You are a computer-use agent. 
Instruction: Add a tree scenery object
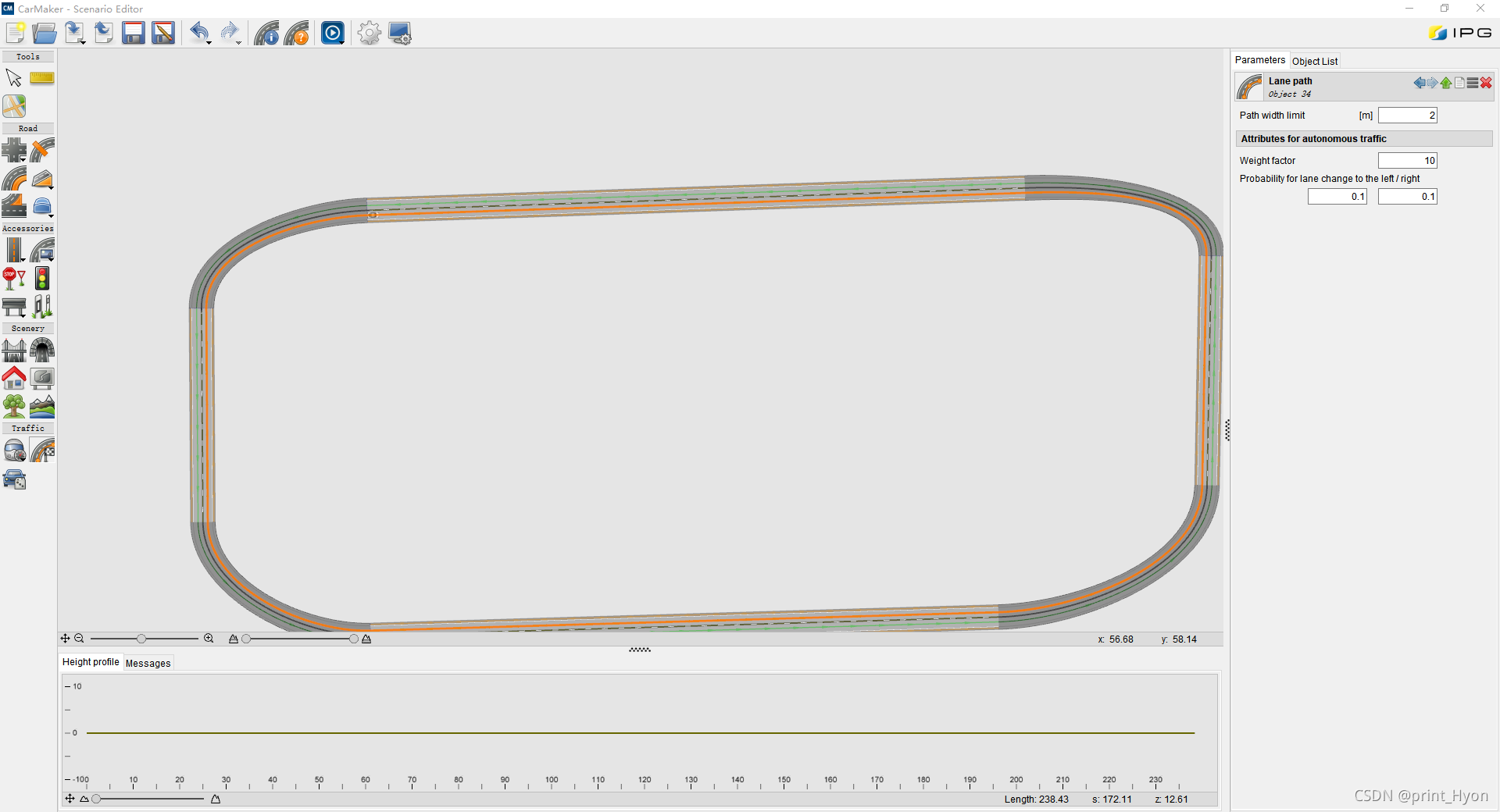pyautogui.click(x=14, y=406)
